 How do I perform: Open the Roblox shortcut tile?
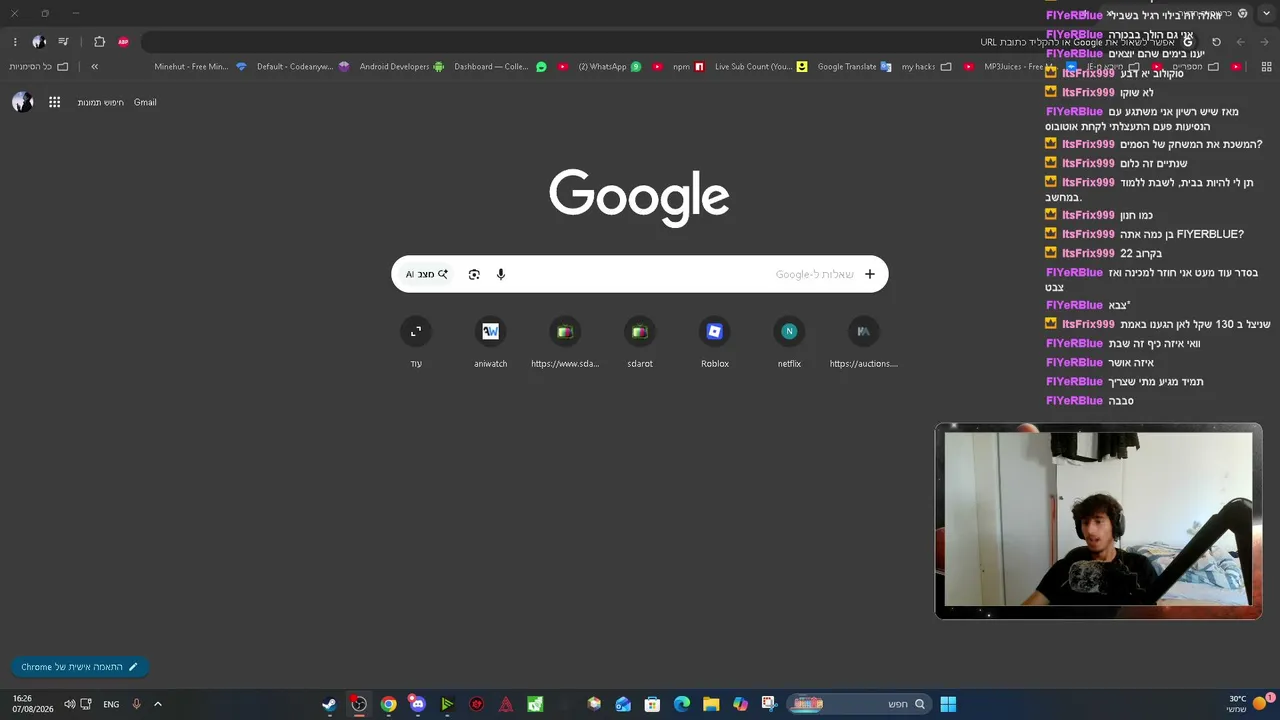pyautogui.click(x=715, y=342)
